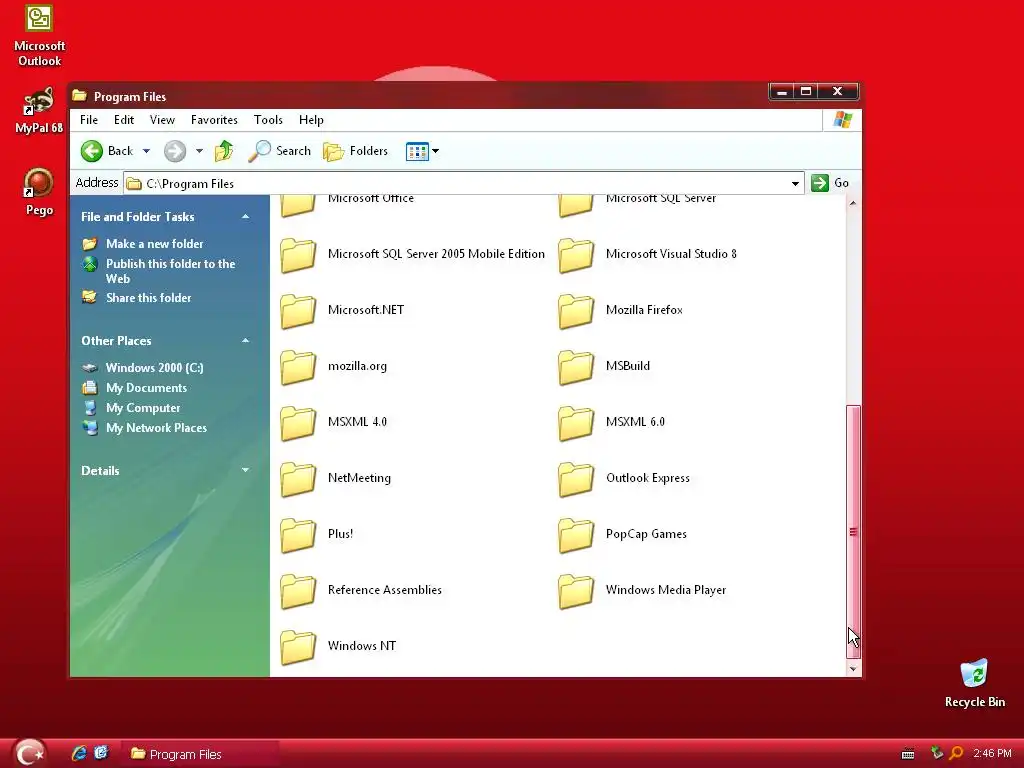Select the Microsoft SQL Server 2005 Mobile Edition folder
The image size is (1024, 768).
(x=413, y=255)
